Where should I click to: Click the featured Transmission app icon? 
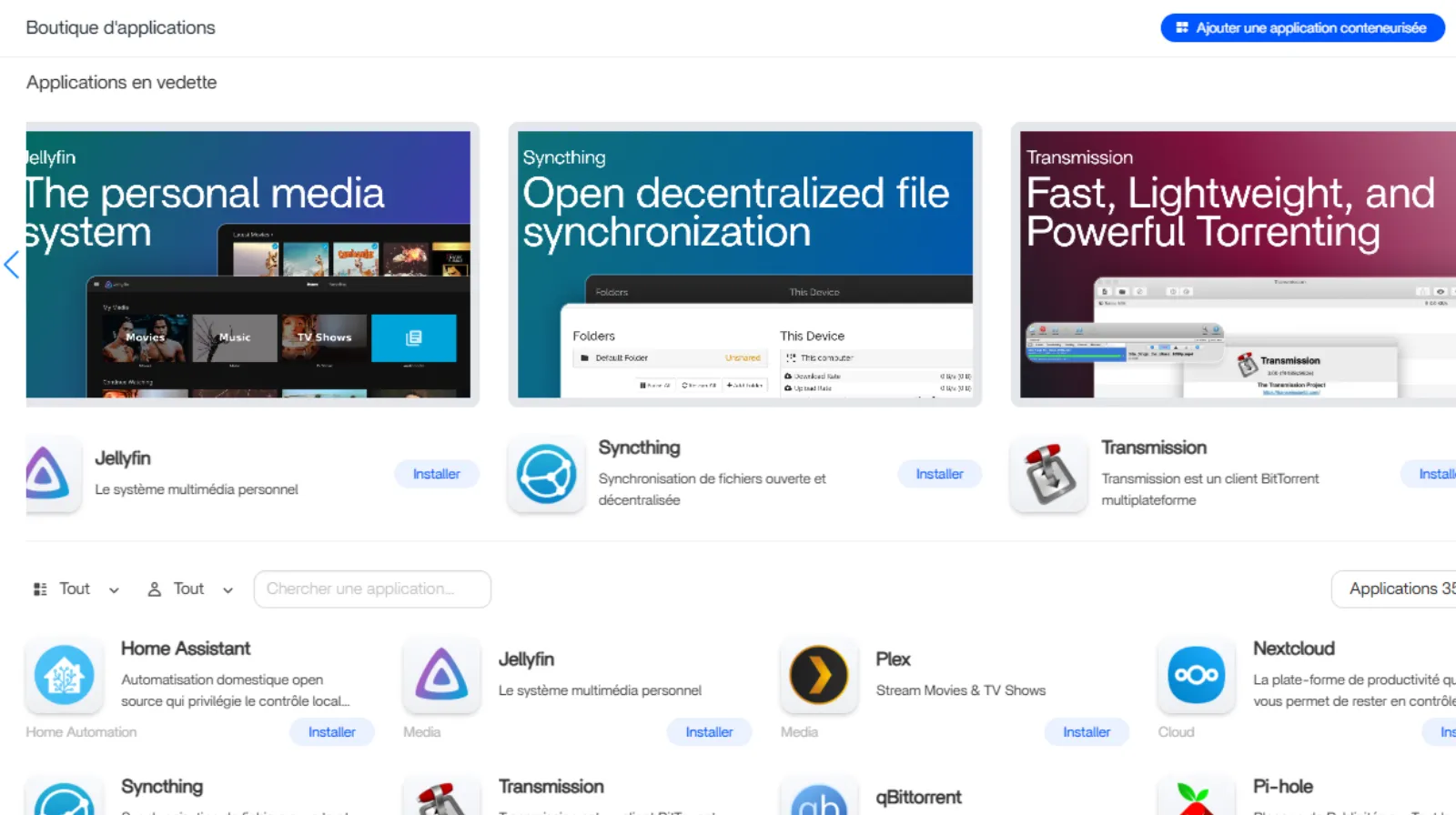(x=1048, y=474)
